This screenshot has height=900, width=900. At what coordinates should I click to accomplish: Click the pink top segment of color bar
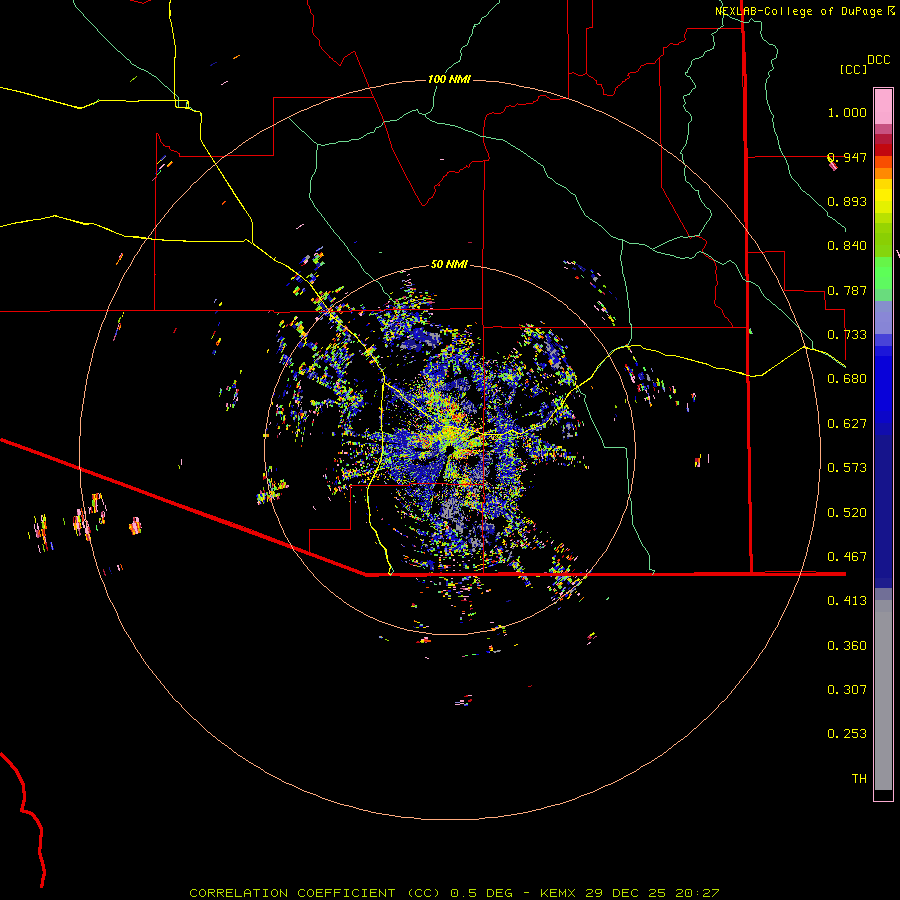tap(883, 107)
